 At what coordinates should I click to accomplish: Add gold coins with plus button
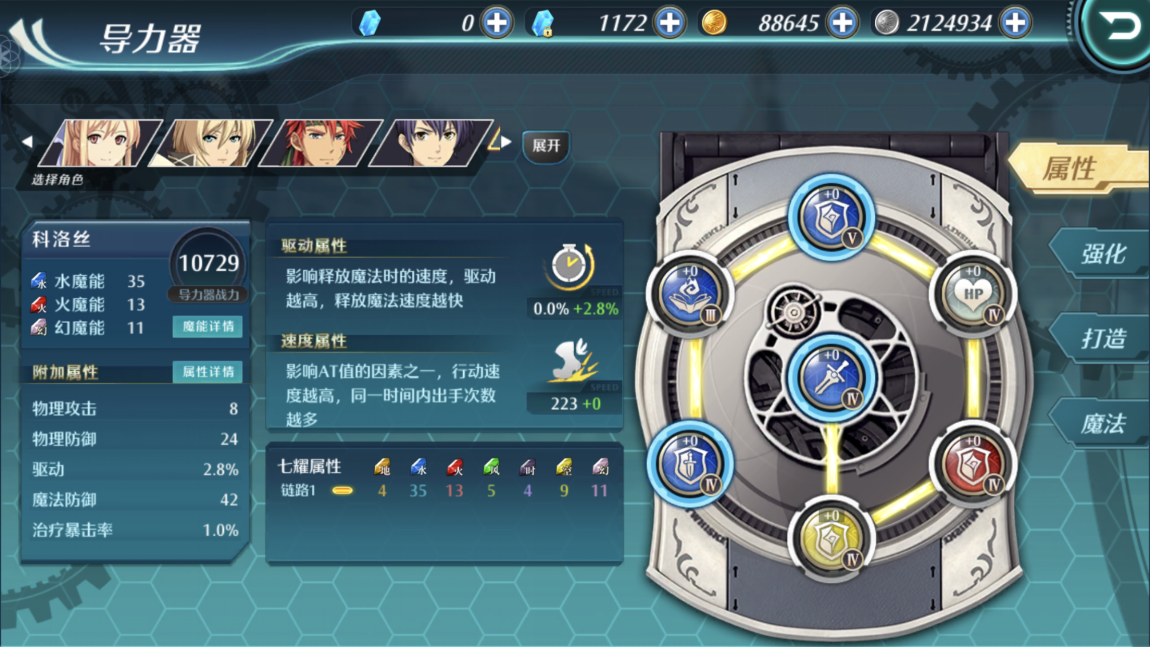[x=842, y=23]
